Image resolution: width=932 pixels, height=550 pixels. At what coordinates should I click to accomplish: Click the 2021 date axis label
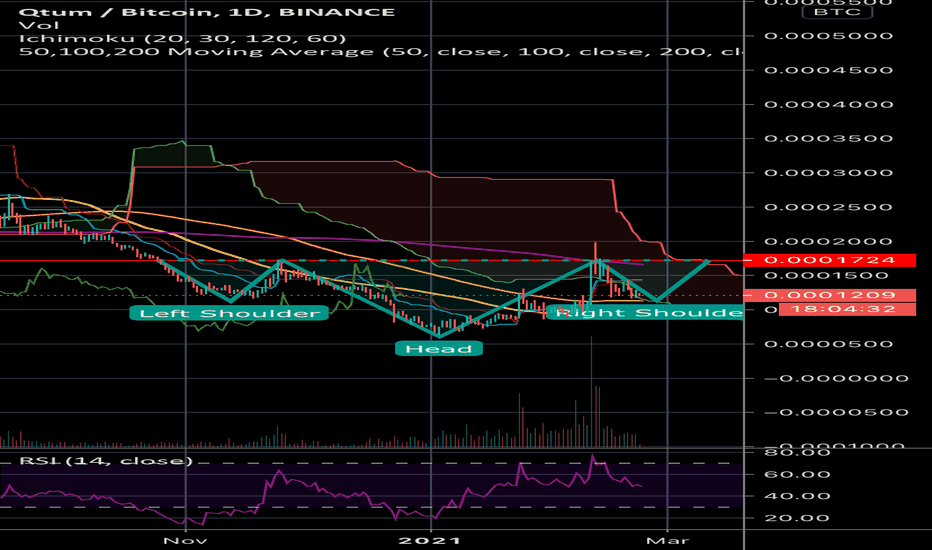(x=430, y=540)
